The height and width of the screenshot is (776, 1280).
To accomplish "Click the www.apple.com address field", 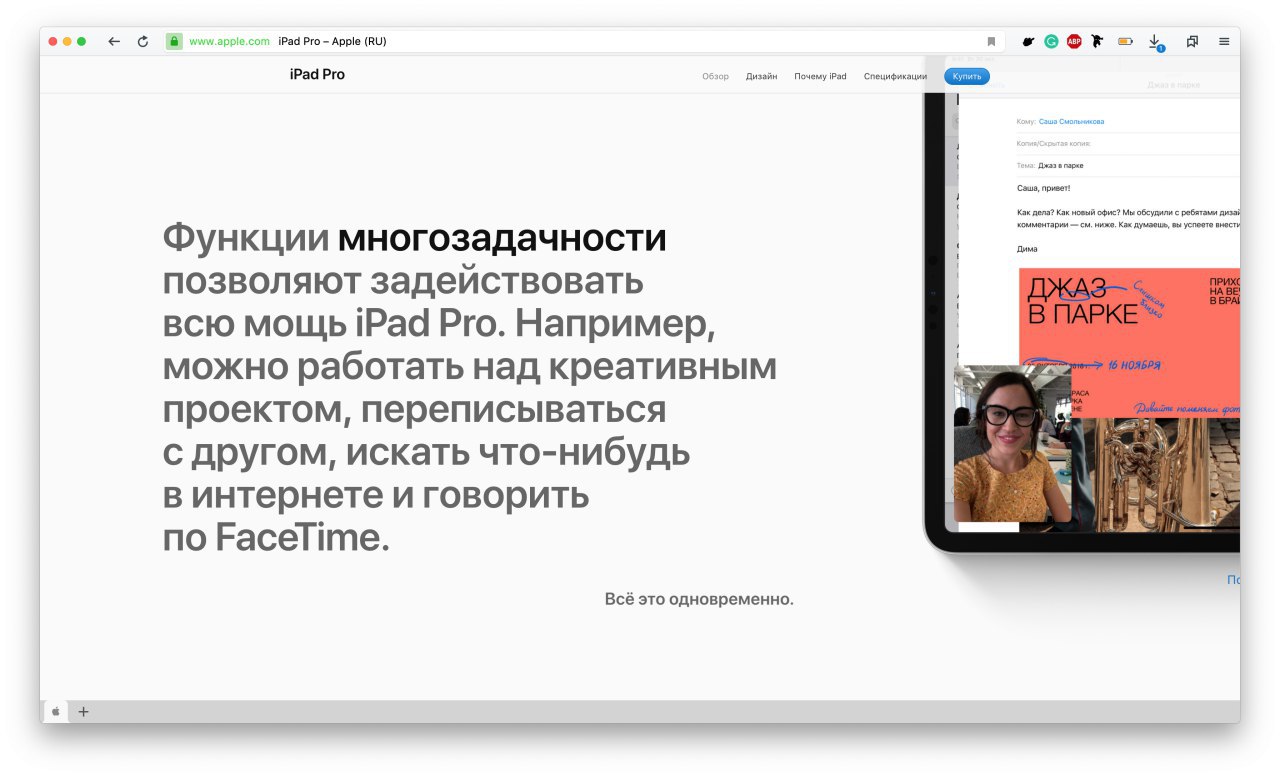I will click(x=229, y=41).
